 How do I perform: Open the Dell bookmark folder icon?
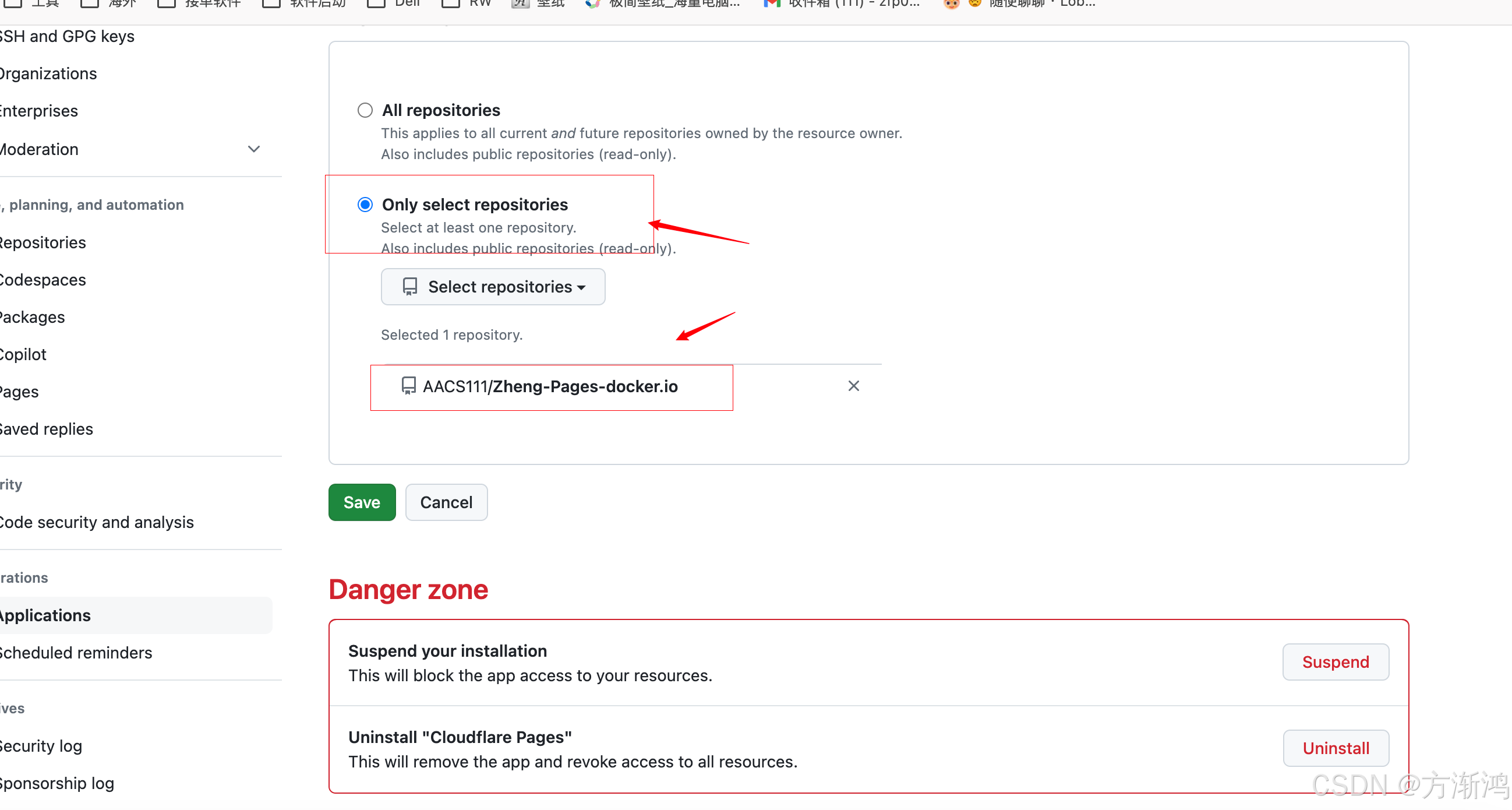point(376,3)
